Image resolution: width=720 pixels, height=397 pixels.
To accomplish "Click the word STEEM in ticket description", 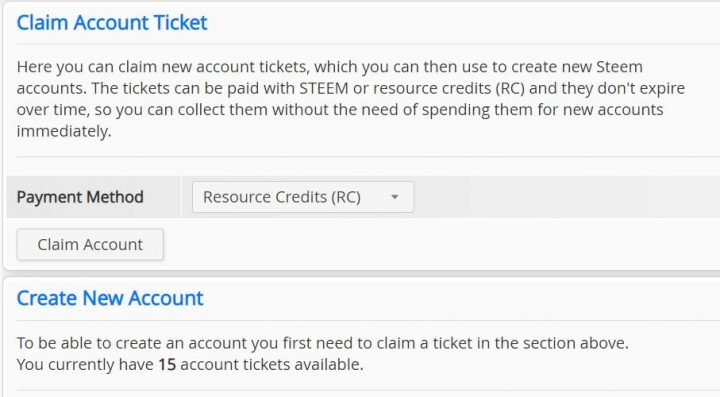I will tap(324, 88).
